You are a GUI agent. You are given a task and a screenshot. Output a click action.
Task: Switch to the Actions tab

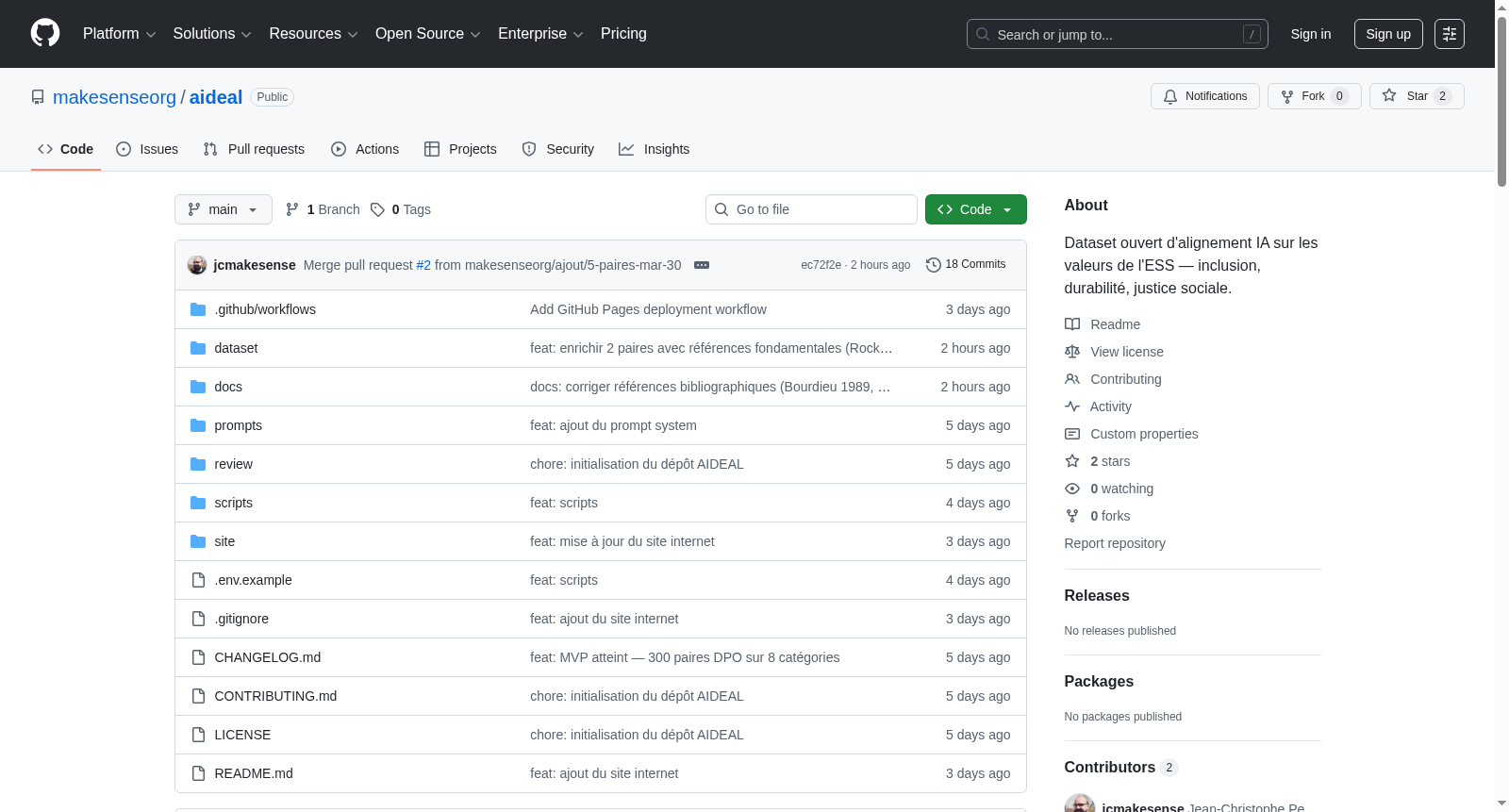[365, 149]
